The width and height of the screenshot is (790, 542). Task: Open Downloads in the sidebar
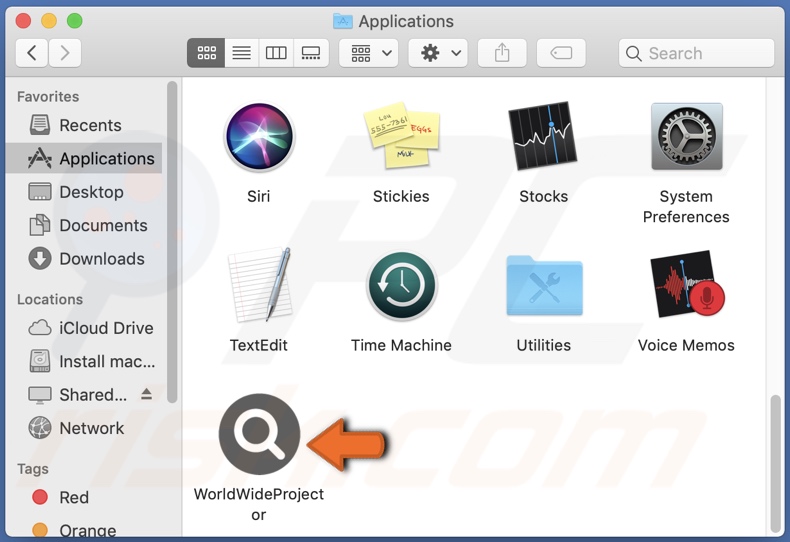coord(84,258)
